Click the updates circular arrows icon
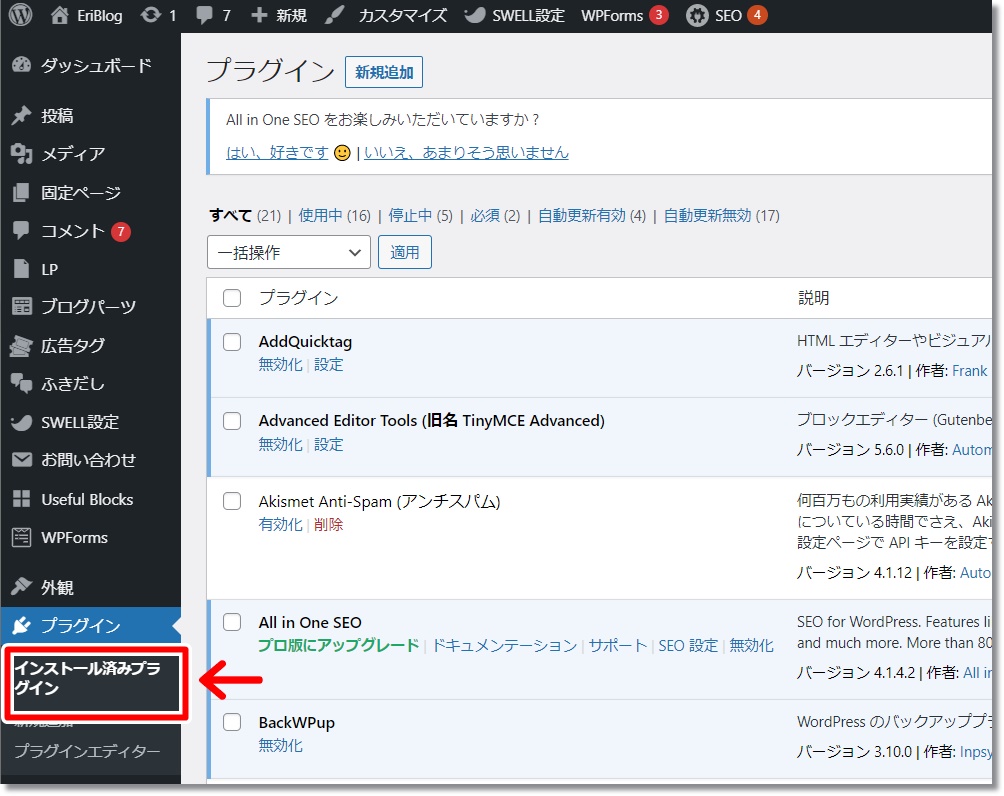The width and height of the screenshot is (1004, 796). click(151, 15)
